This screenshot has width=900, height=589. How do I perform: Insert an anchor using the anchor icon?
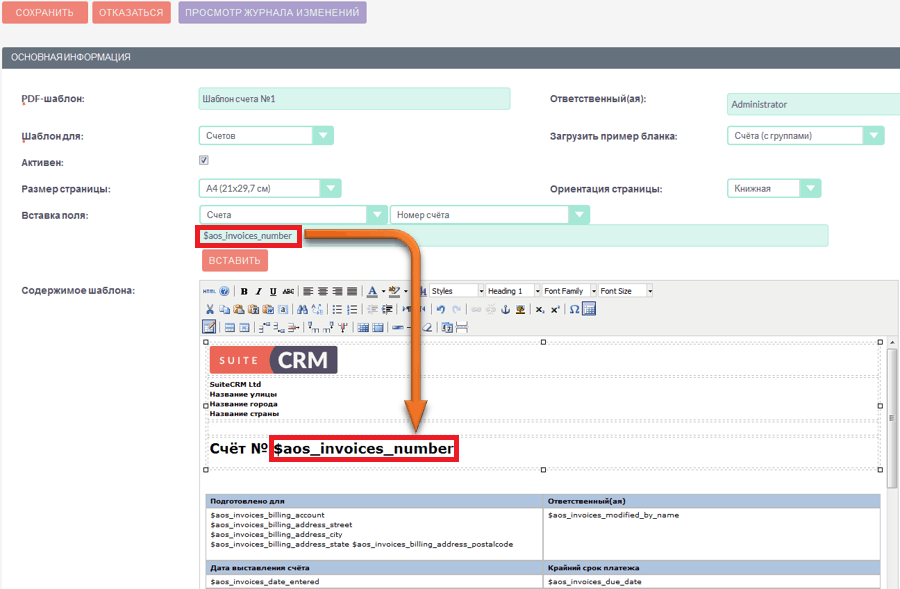pyautogui.click(x=505, y=309)
